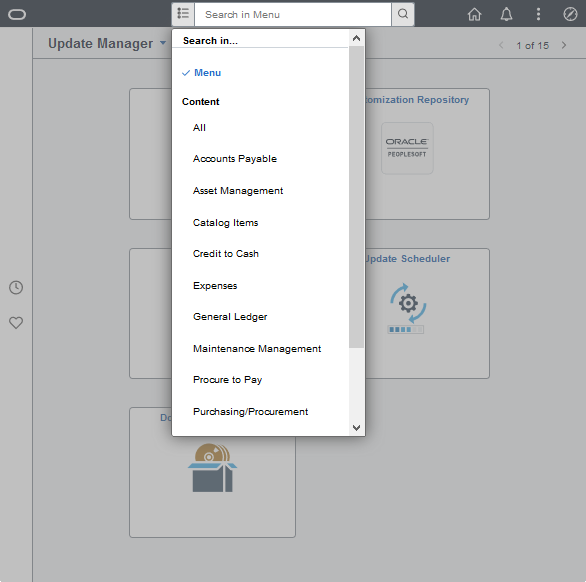Click the search category list icon

tap(183, 14)
